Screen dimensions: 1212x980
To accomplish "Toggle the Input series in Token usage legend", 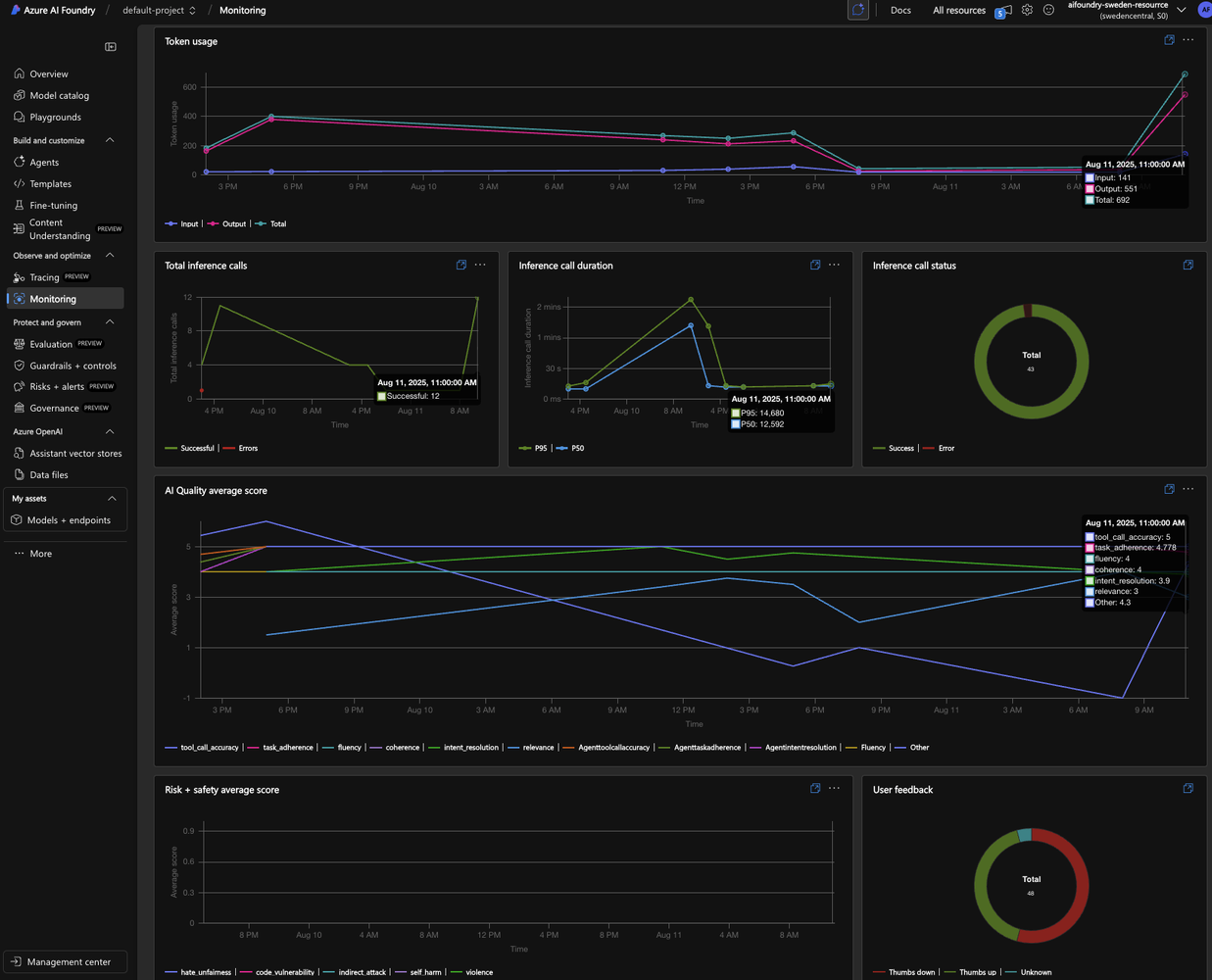I will tap(182, 223).
